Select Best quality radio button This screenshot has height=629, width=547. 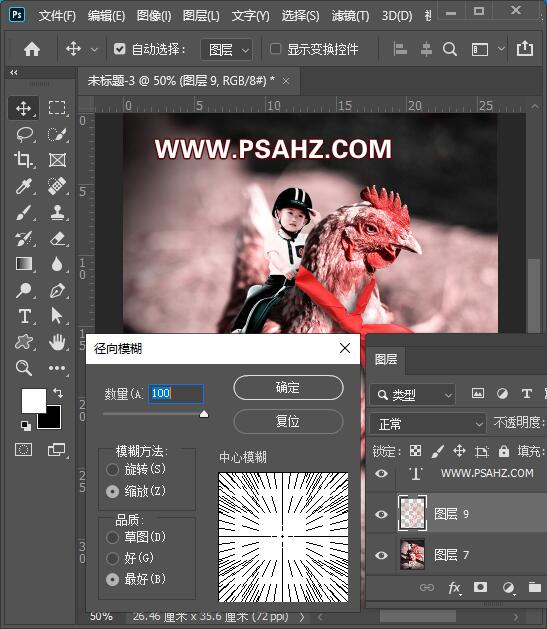pos(112,579)
